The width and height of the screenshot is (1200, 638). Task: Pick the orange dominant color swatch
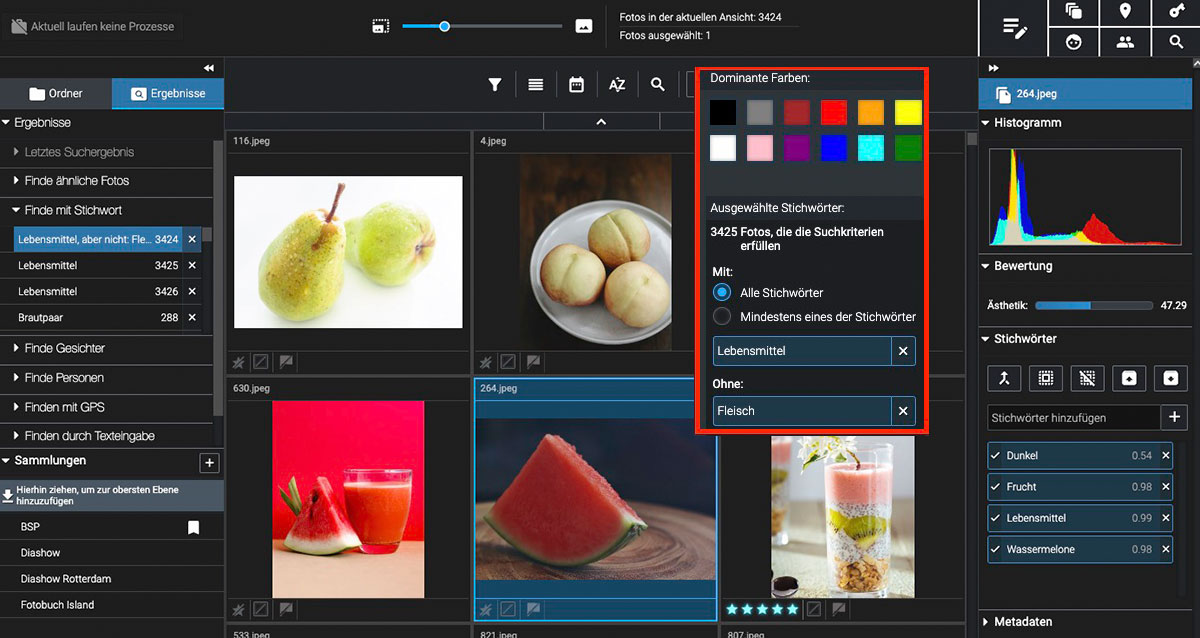pos(871,112)
